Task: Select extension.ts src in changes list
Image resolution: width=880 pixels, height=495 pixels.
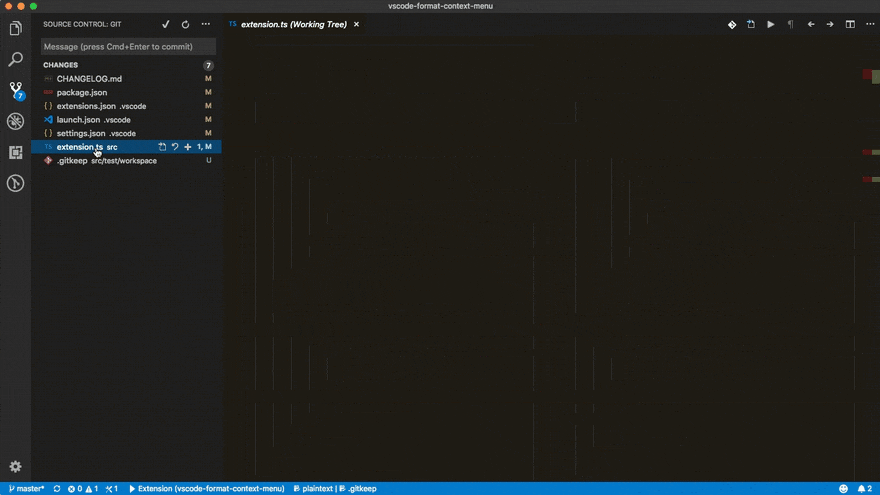Action: pyautogui.click(x=126, y=146)
